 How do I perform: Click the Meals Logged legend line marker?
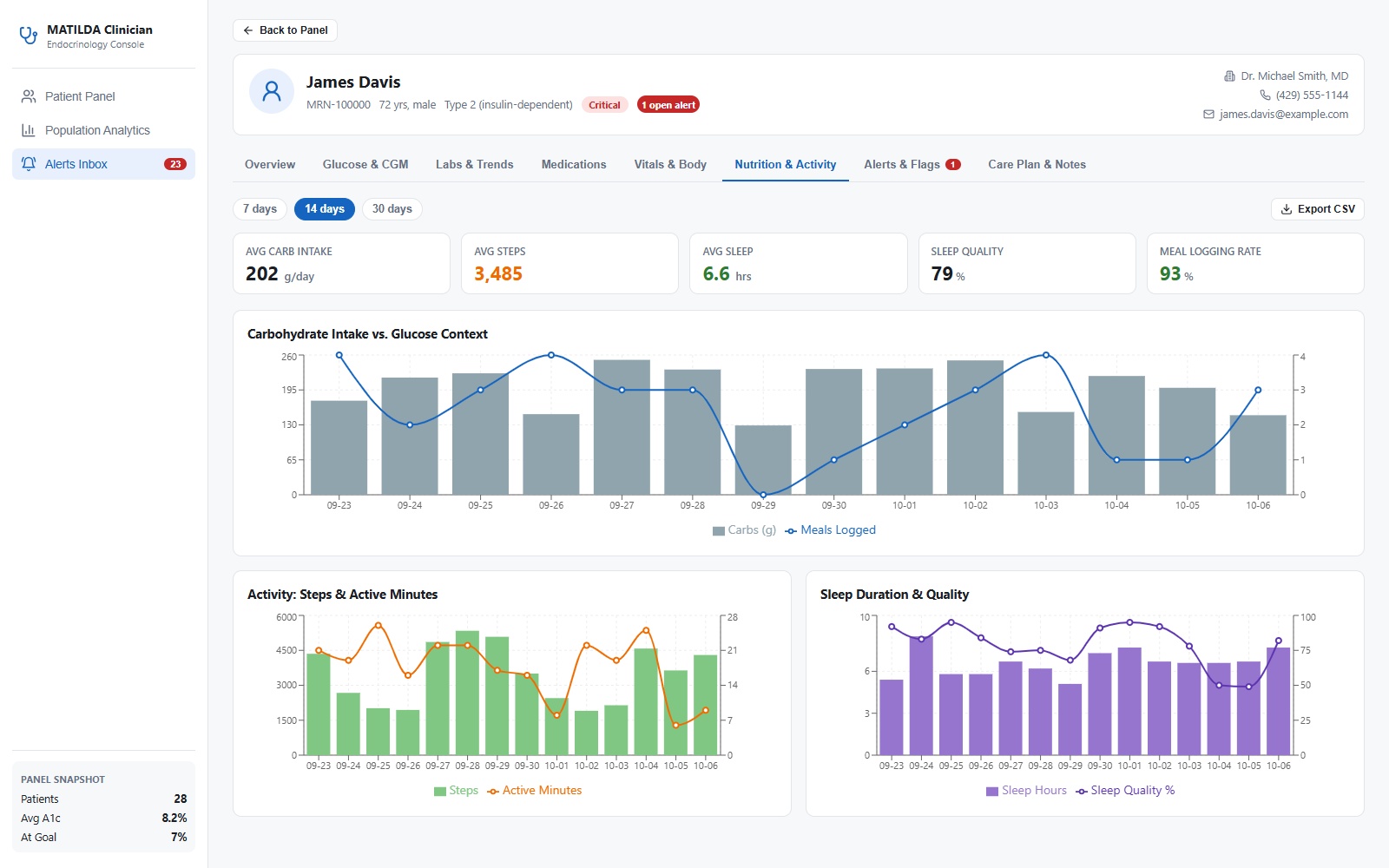coord(791,530)
